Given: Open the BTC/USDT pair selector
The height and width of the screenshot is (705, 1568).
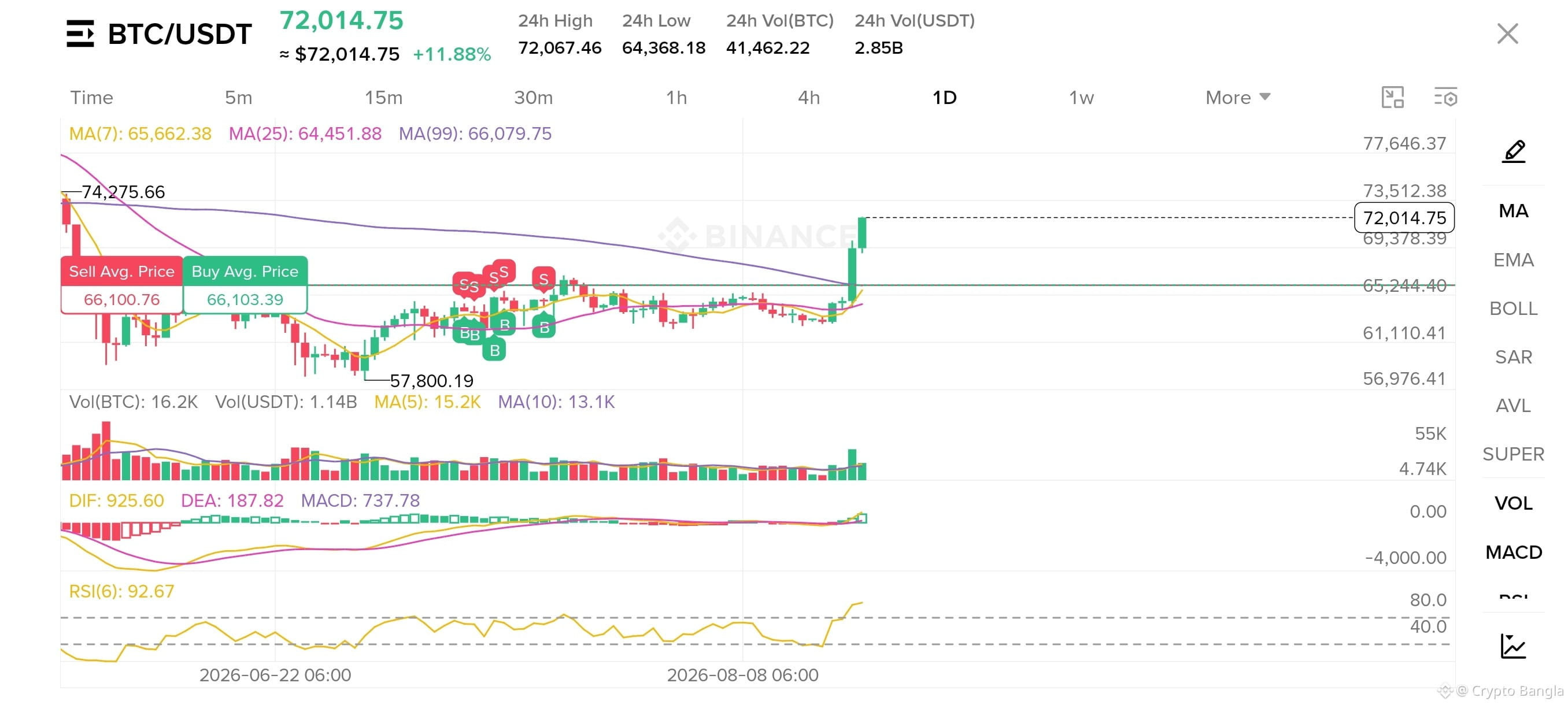Looking at the screenshot, I should [180, 34].
